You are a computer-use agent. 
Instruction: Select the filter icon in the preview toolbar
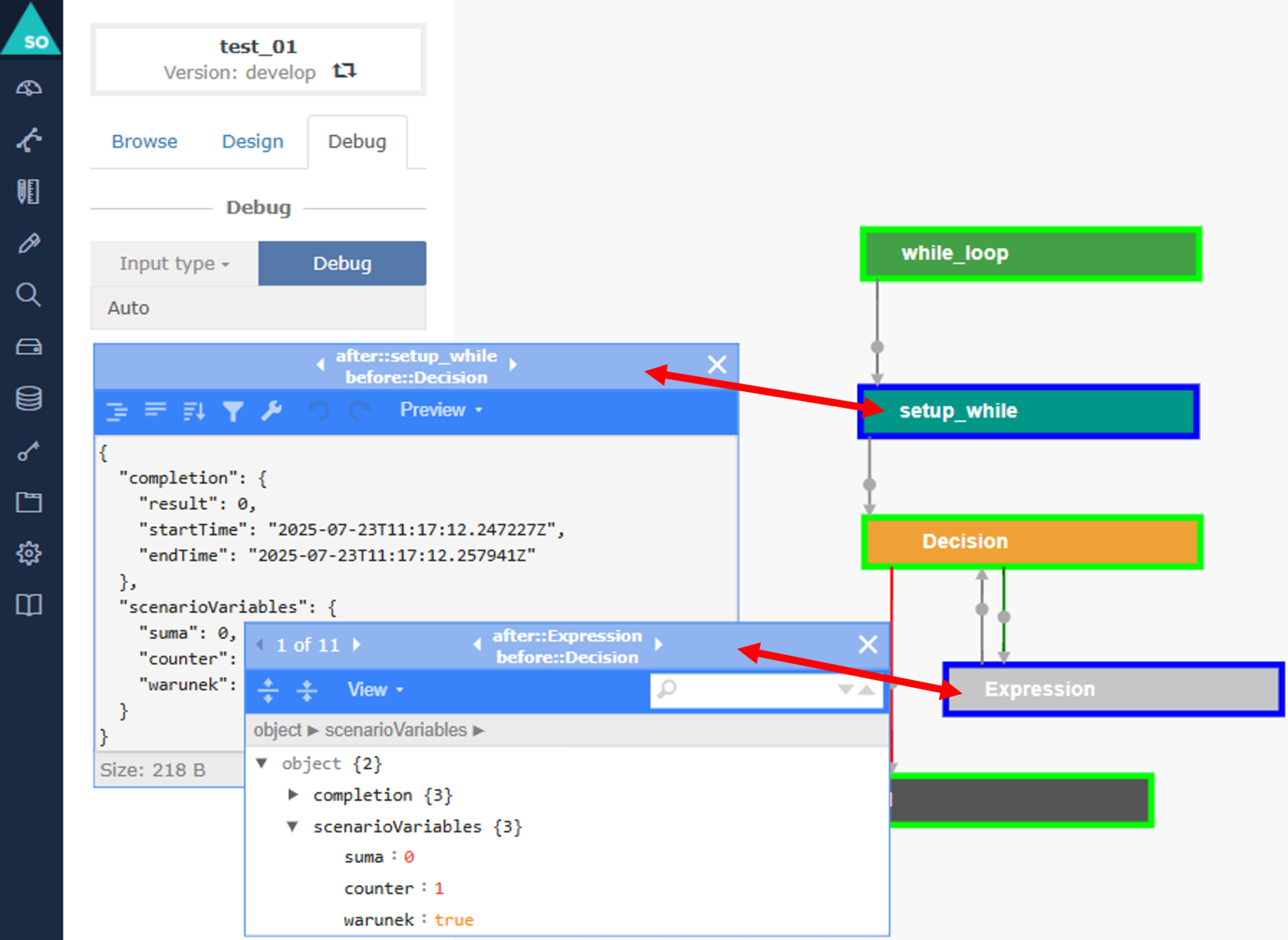(x=233, y=411)
